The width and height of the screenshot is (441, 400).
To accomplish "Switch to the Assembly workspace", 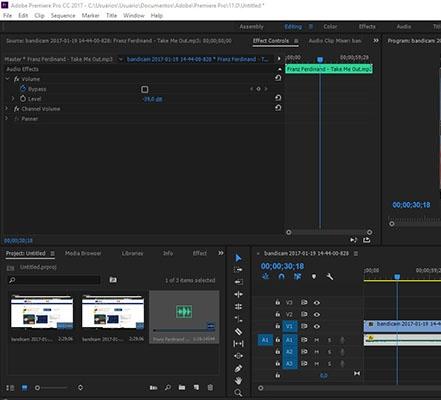I will 252,27.
